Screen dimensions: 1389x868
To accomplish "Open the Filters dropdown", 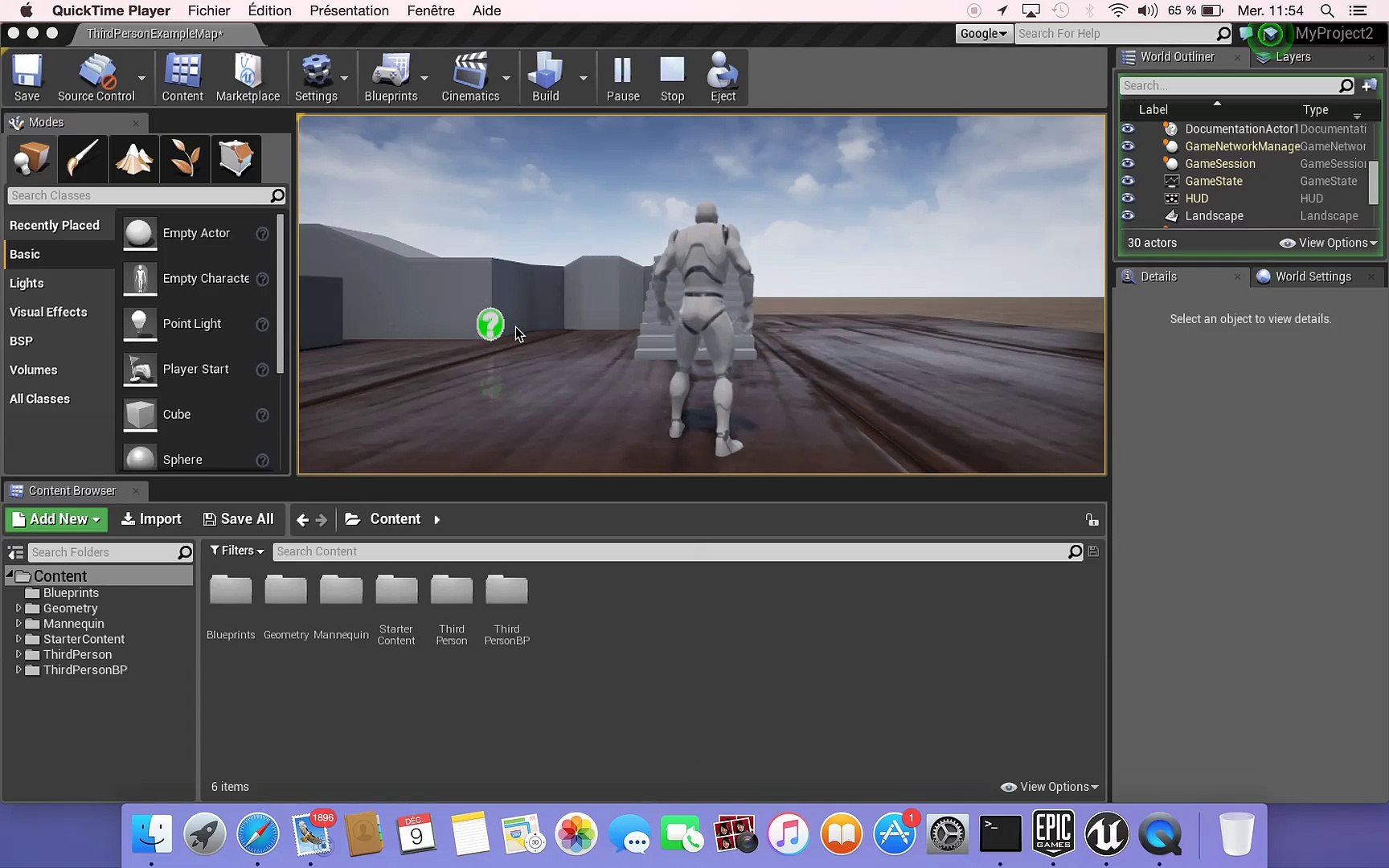I will pyautogui.click(x=236, y=551).
